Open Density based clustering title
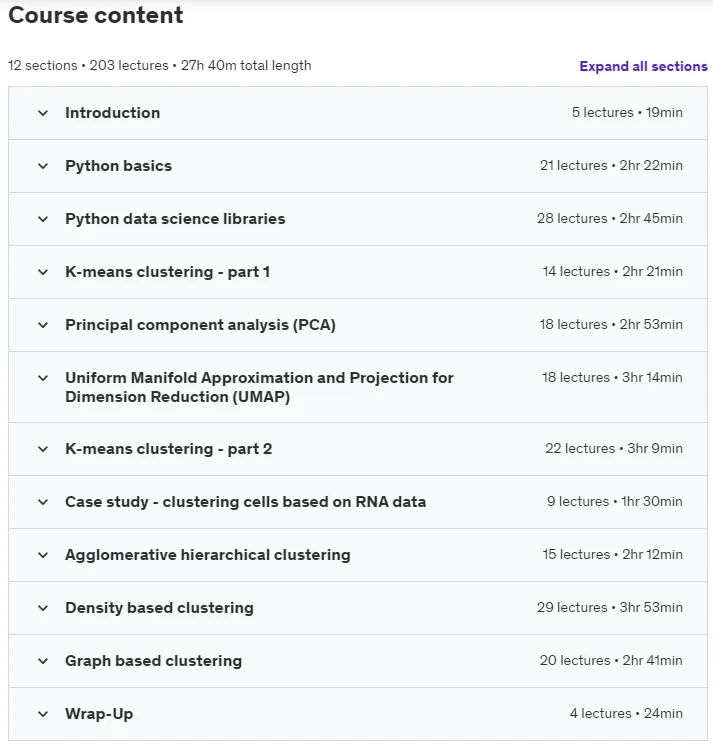The width and height of the screenshot is (713, 744). click(159, 608)
